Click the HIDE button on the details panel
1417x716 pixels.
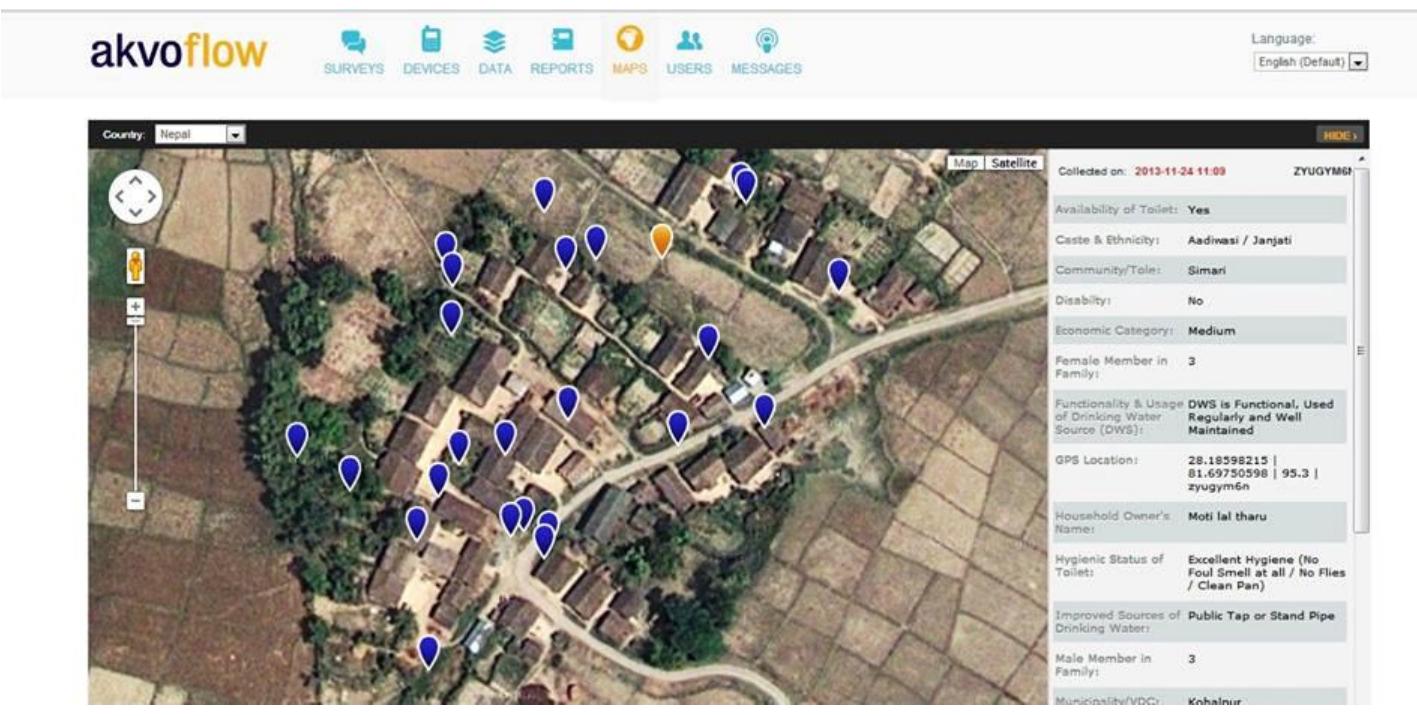pos(1340,135)
